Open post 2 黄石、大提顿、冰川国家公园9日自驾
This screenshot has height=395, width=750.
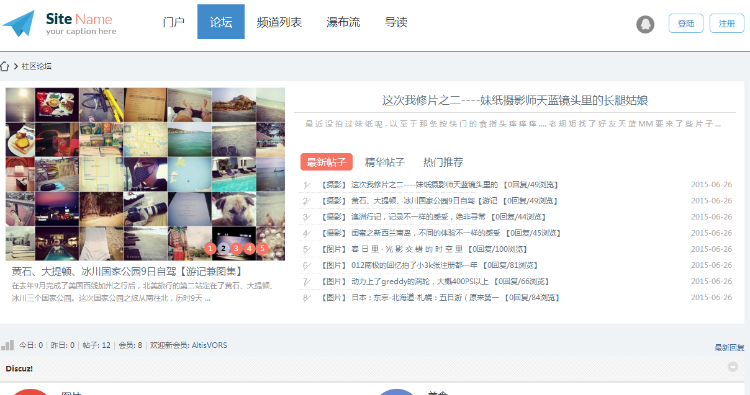424,201
